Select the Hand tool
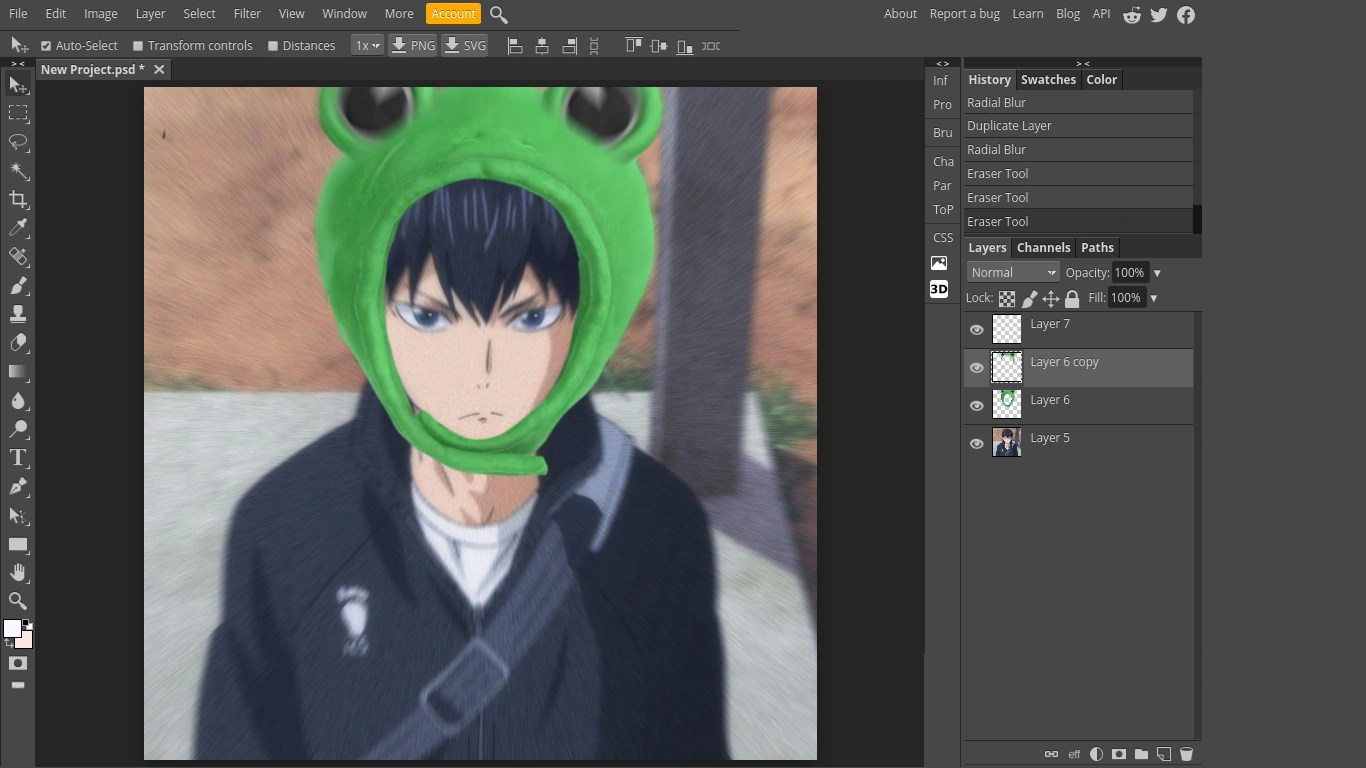1366x768 pixels. pyautogui.click(x=18, y=573)
